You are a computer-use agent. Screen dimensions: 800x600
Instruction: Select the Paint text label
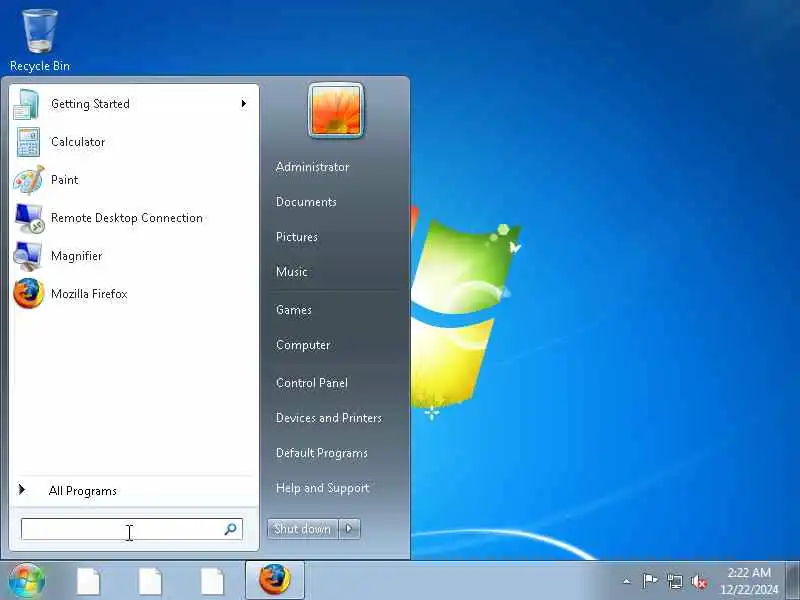65,180
